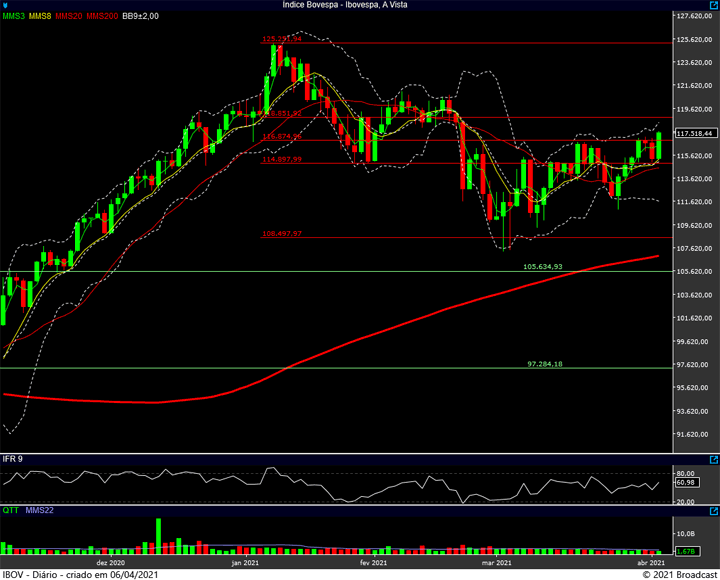Click the jan 2021 date axis label
This screenshot has width=720, height=580.
246,563
